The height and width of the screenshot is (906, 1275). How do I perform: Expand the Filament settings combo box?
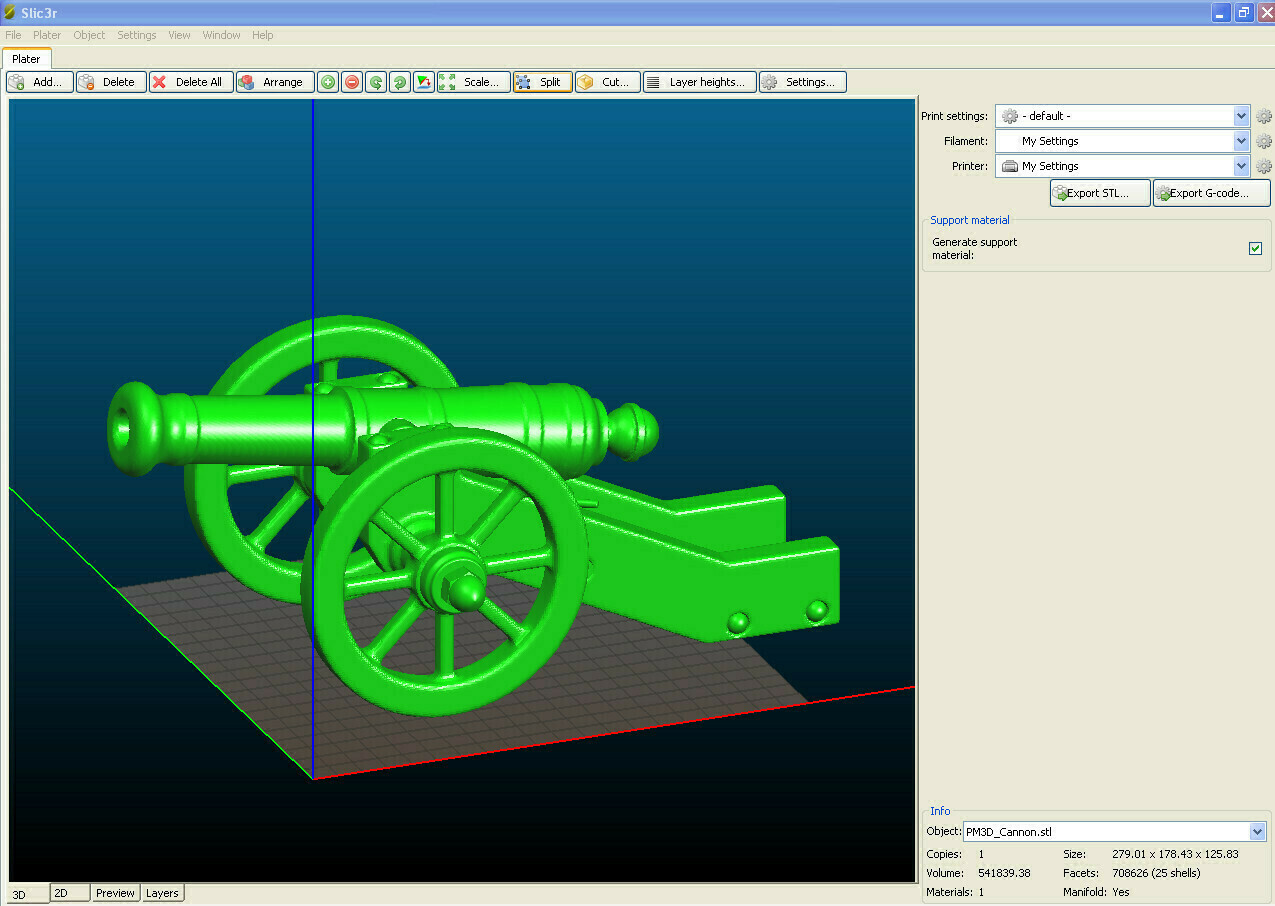pyautogui.click(x=1240, y=141)
